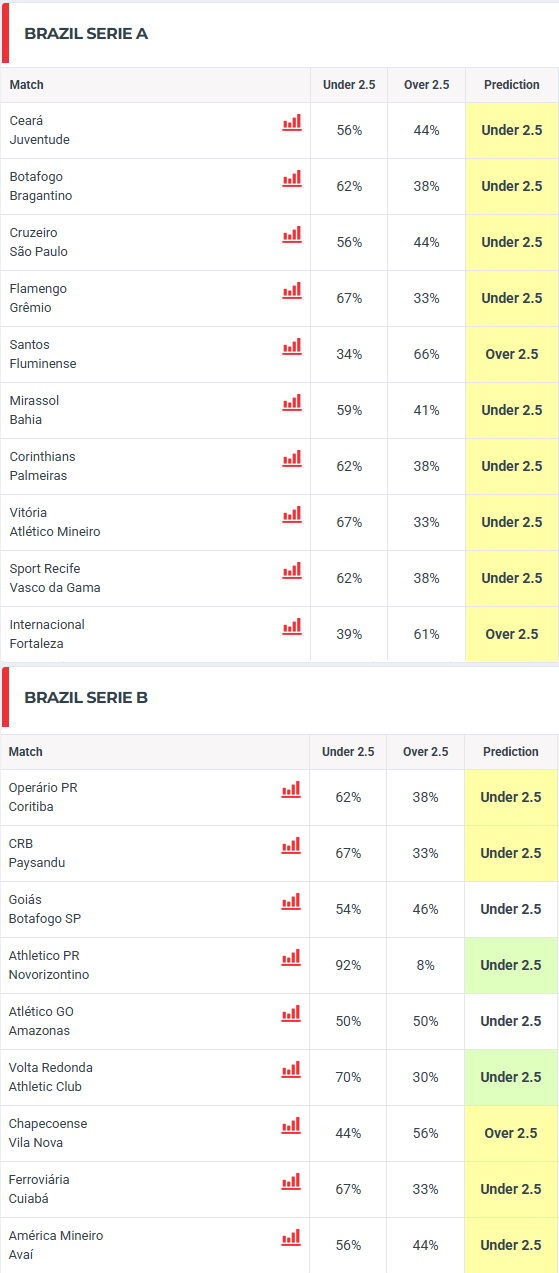Select green Under 2.5 prediction for Athletico PR
This screenshot has height=1273, width=559.
coord(511,965)
